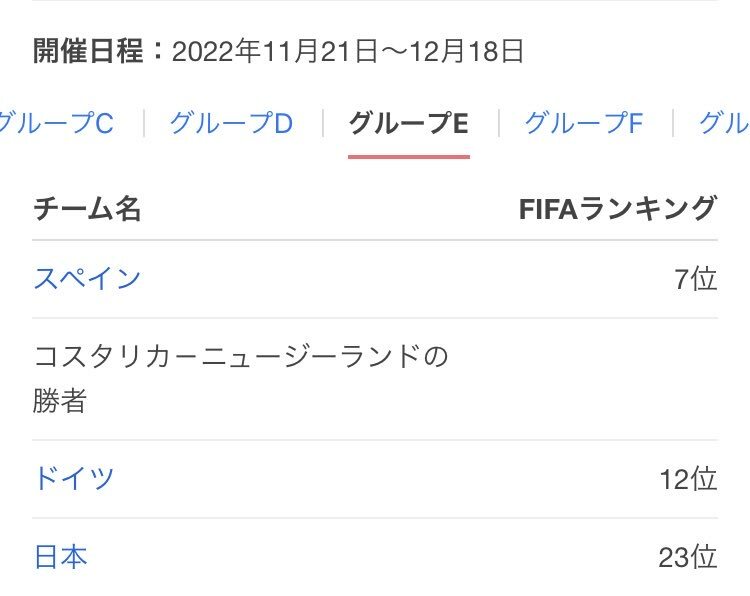Screen dimensions: 750x596
Task: Click Japan's 23位 ranking value
Action: (688, 557)
